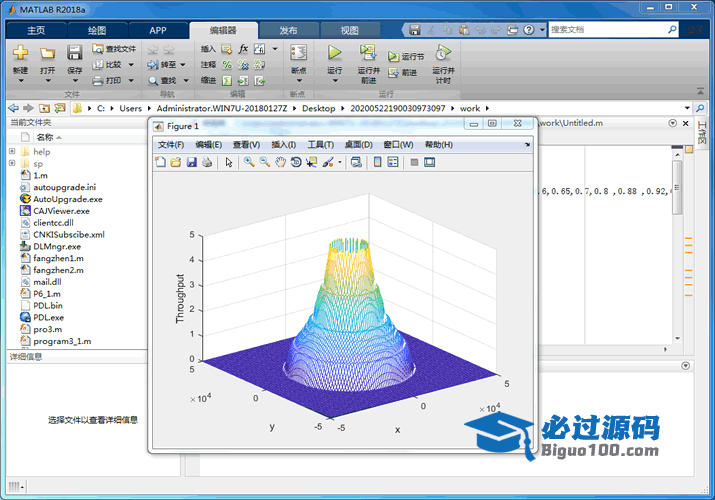The height and width of the screenshot is (500, 715).
Task: Select fangzhen1.m in the file list
Action: 58,258
